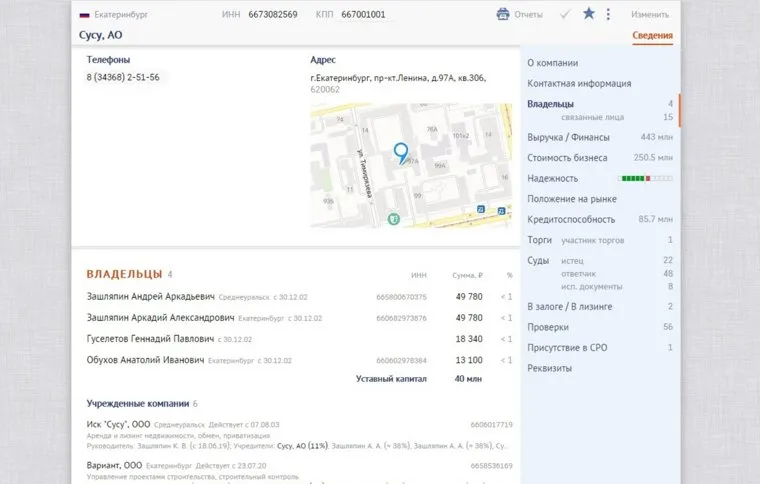760x484 pixels.
Task: Select Контактная информация in sidebar
Action: [578, 83]
